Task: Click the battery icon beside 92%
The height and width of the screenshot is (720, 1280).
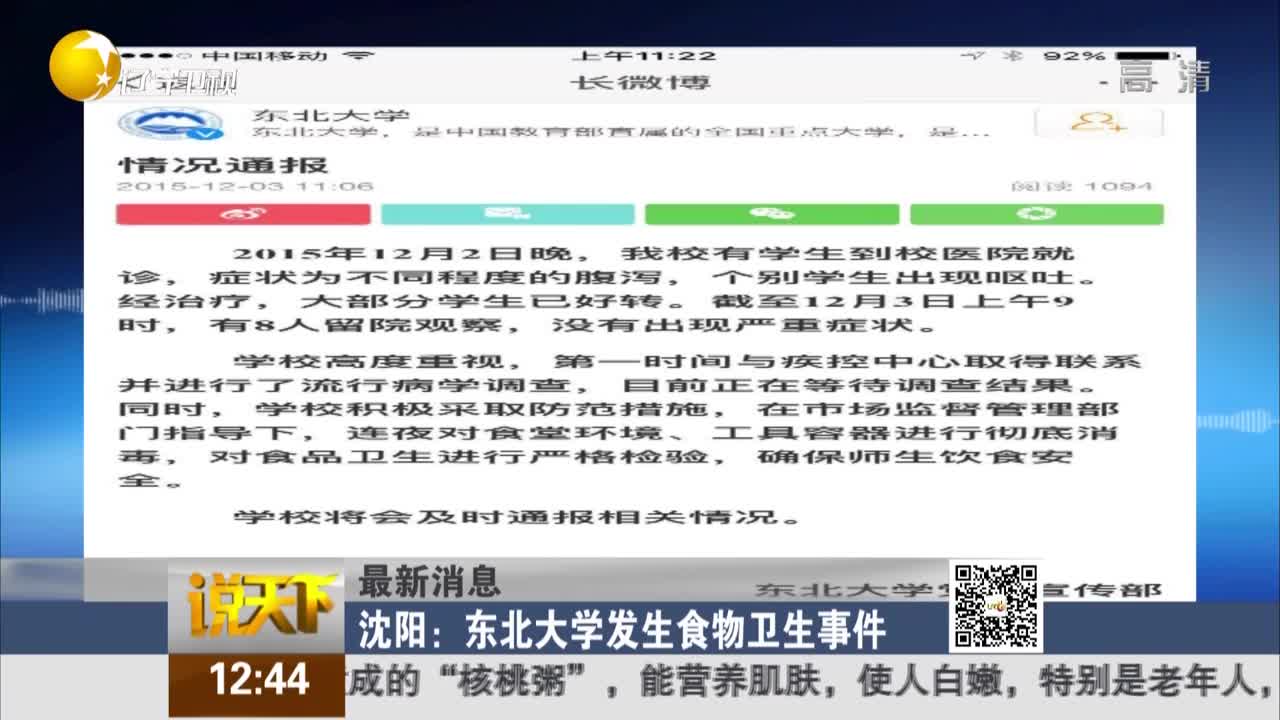Action: click(1138, 56)
